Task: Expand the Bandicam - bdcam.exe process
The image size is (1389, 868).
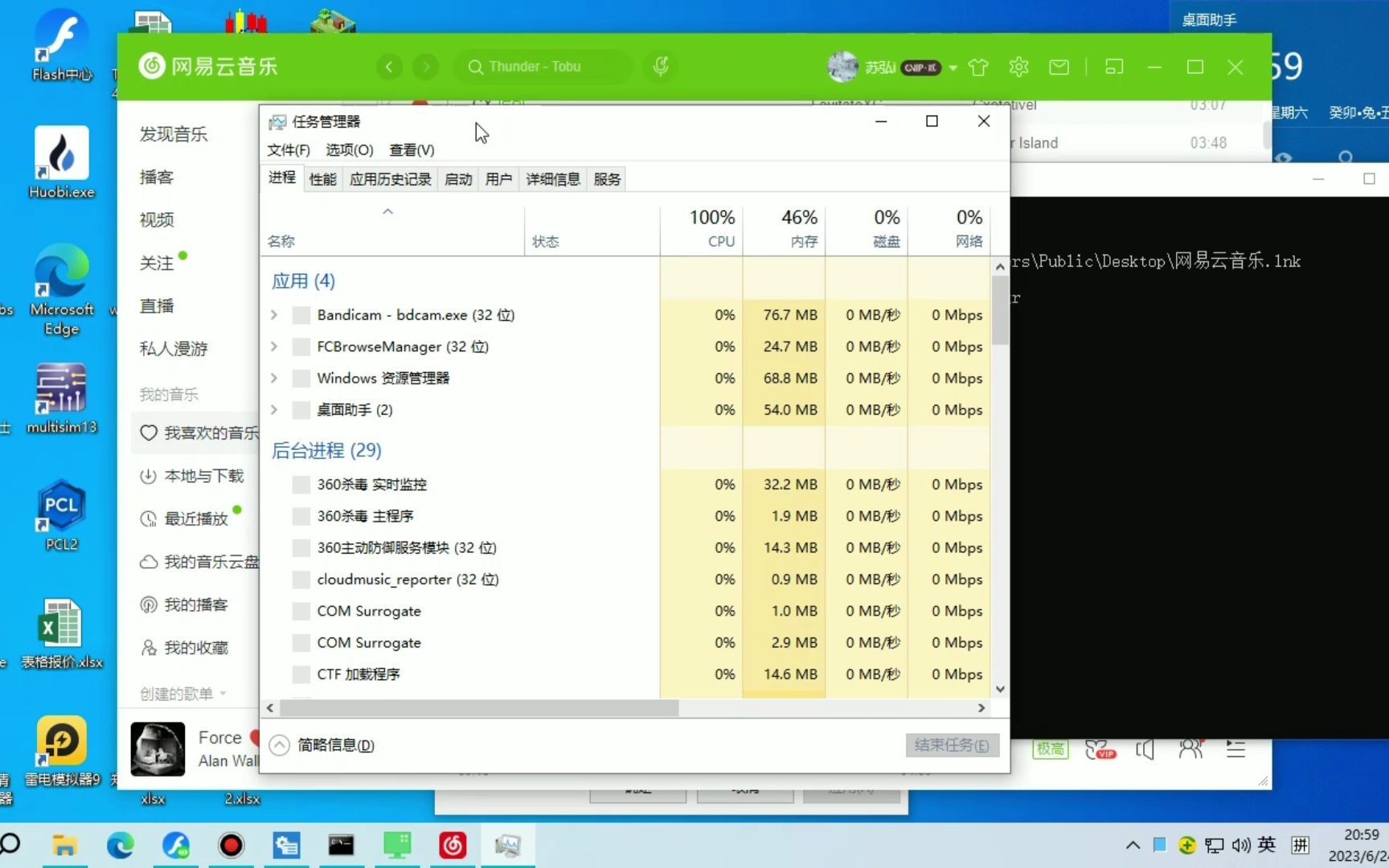Action: pos(274,315)
